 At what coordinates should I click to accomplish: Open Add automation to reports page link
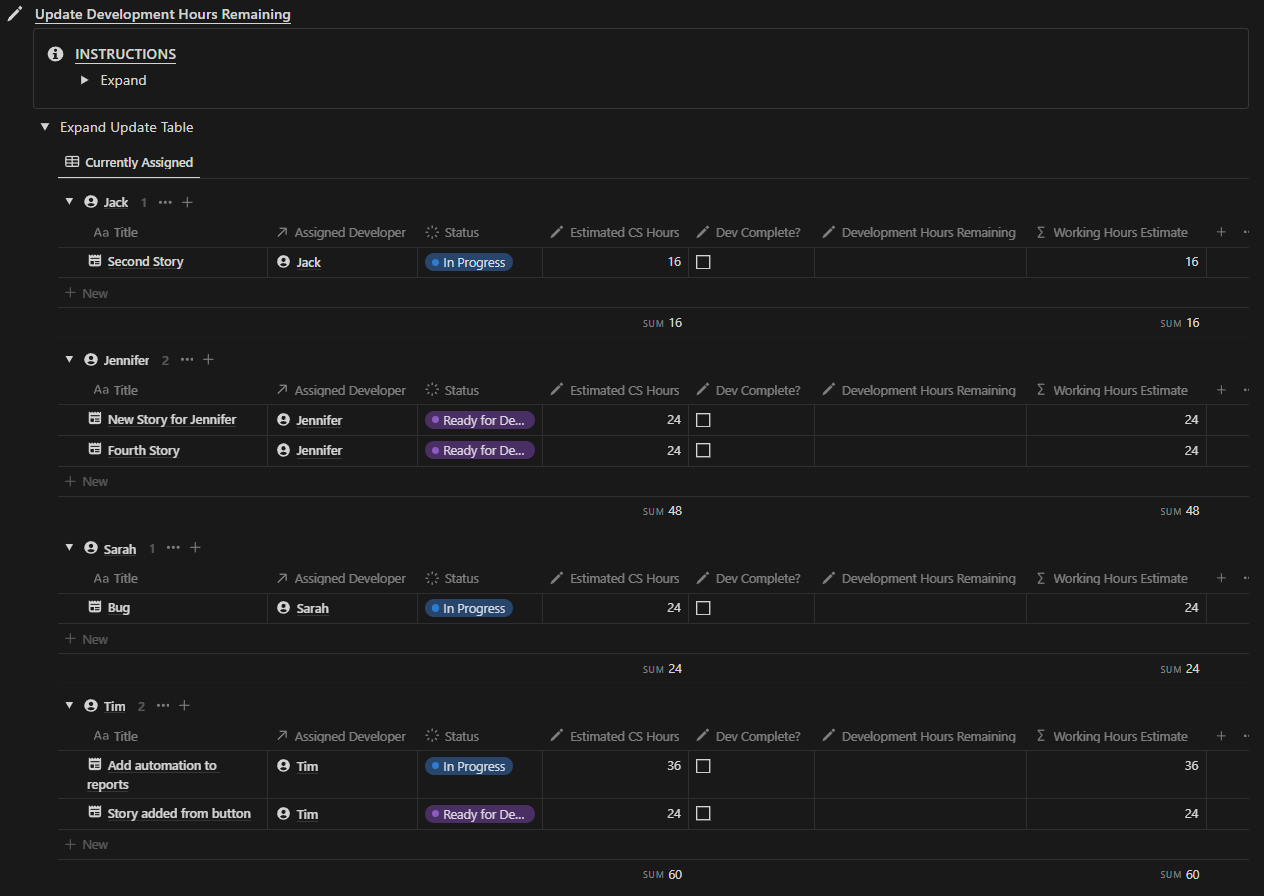pos(152,775)
